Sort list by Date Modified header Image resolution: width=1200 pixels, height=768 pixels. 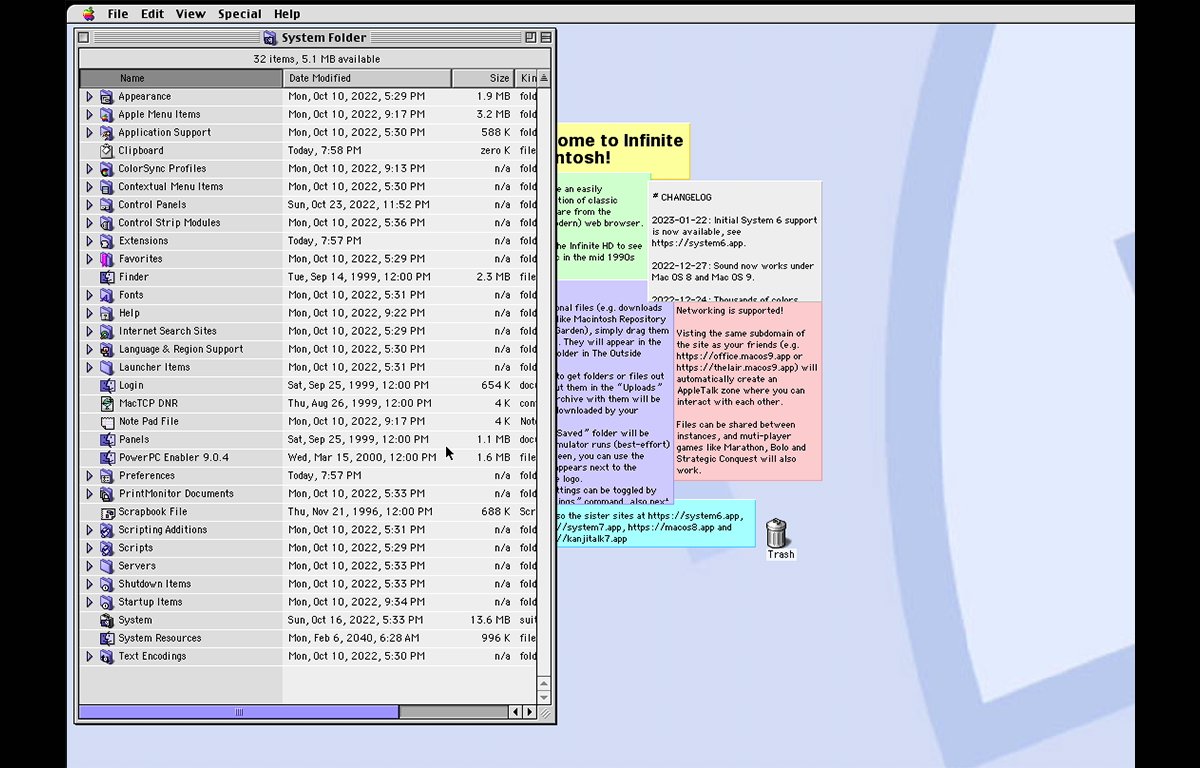367,78
